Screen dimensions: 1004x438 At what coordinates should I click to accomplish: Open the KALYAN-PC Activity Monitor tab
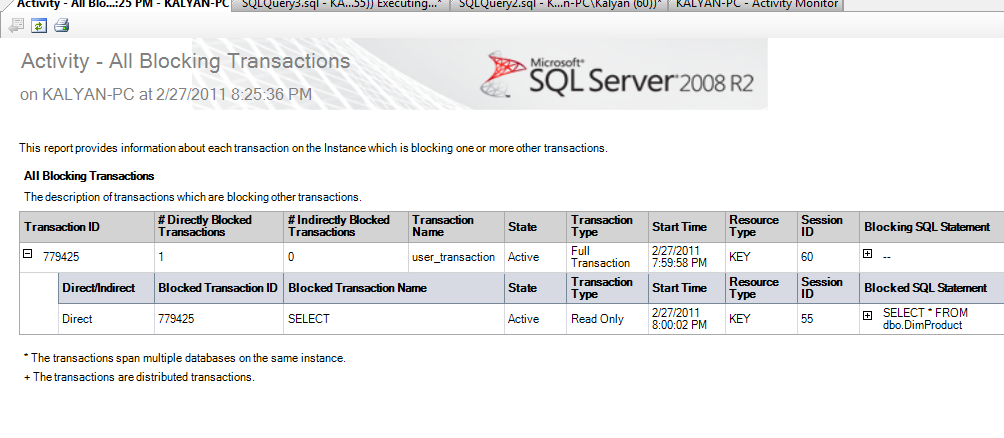click(x=756, y=5)
